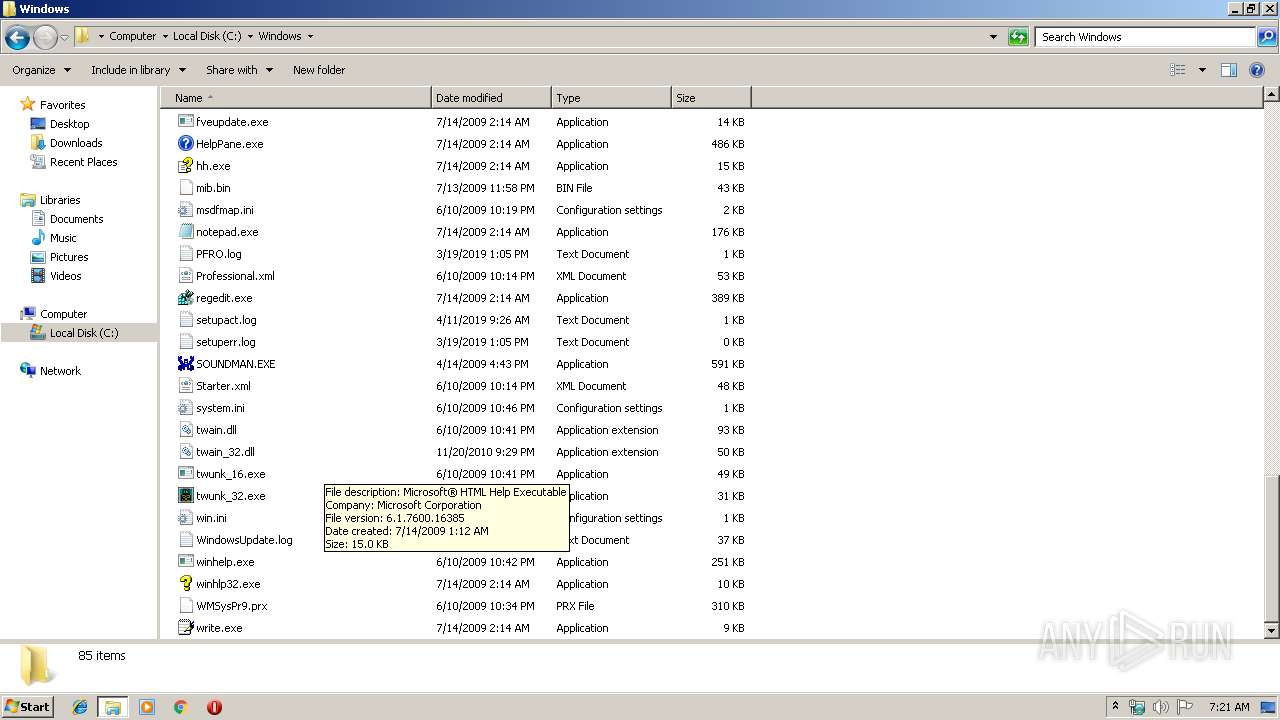Select the write.exe icon

click(x=185, y=628)
